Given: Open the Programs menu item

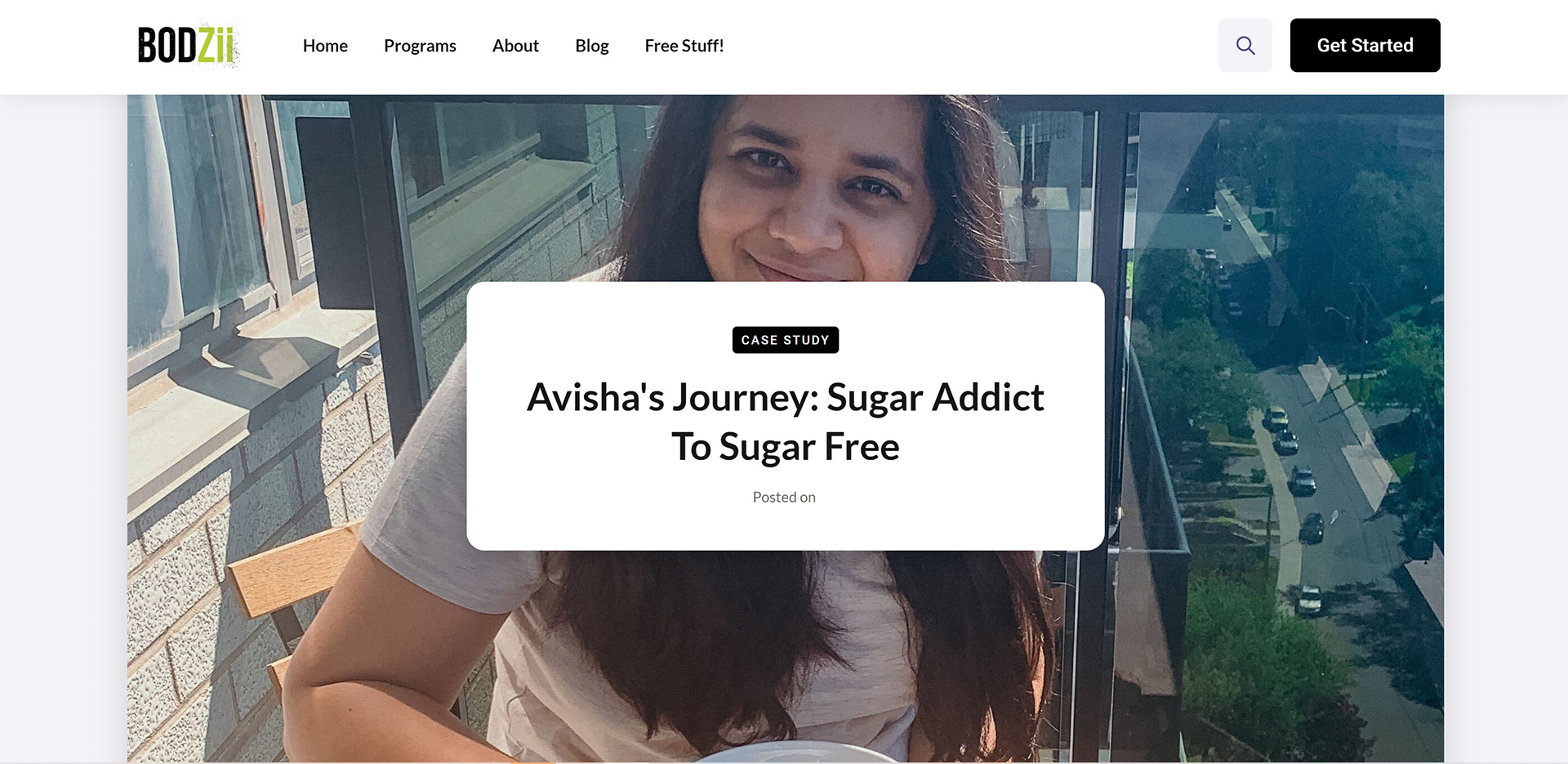Looking at the screenshot, I should tap(420, 46).
